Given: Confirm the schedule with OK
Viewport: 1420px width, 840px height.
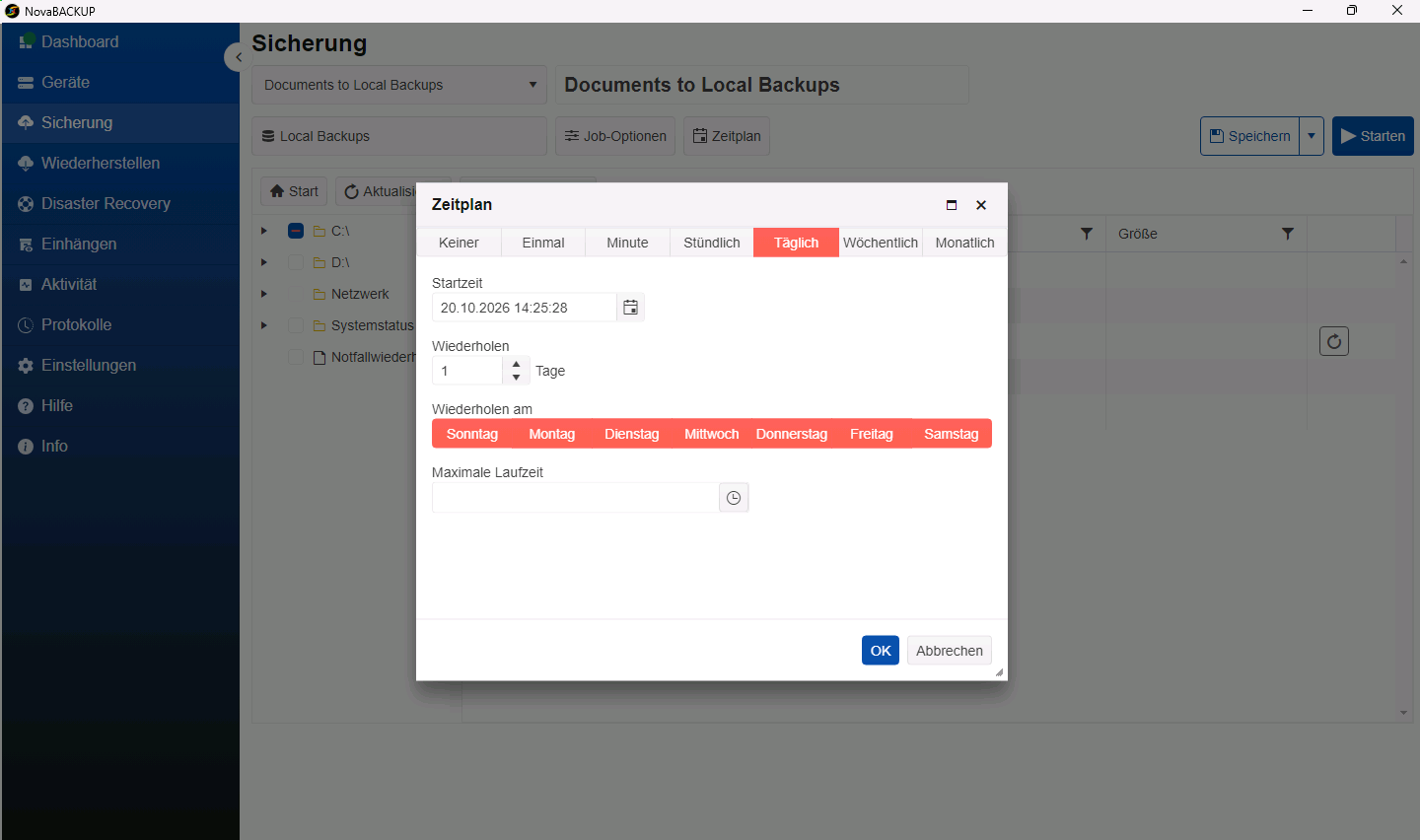Looking at the screenshot, I should [881, 651].
